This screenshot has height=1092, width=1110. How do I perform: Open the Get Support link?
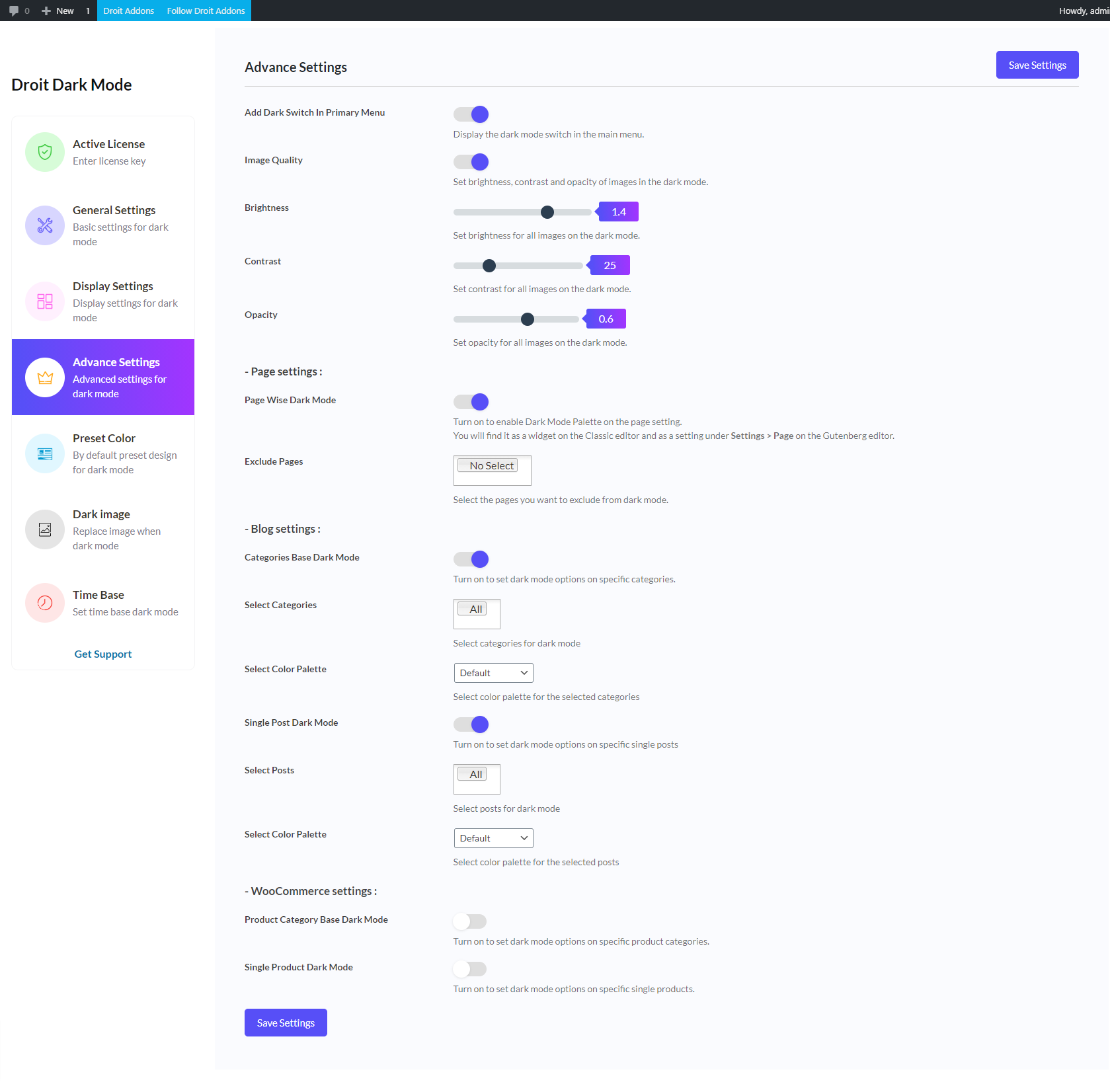tap(103, 654)
